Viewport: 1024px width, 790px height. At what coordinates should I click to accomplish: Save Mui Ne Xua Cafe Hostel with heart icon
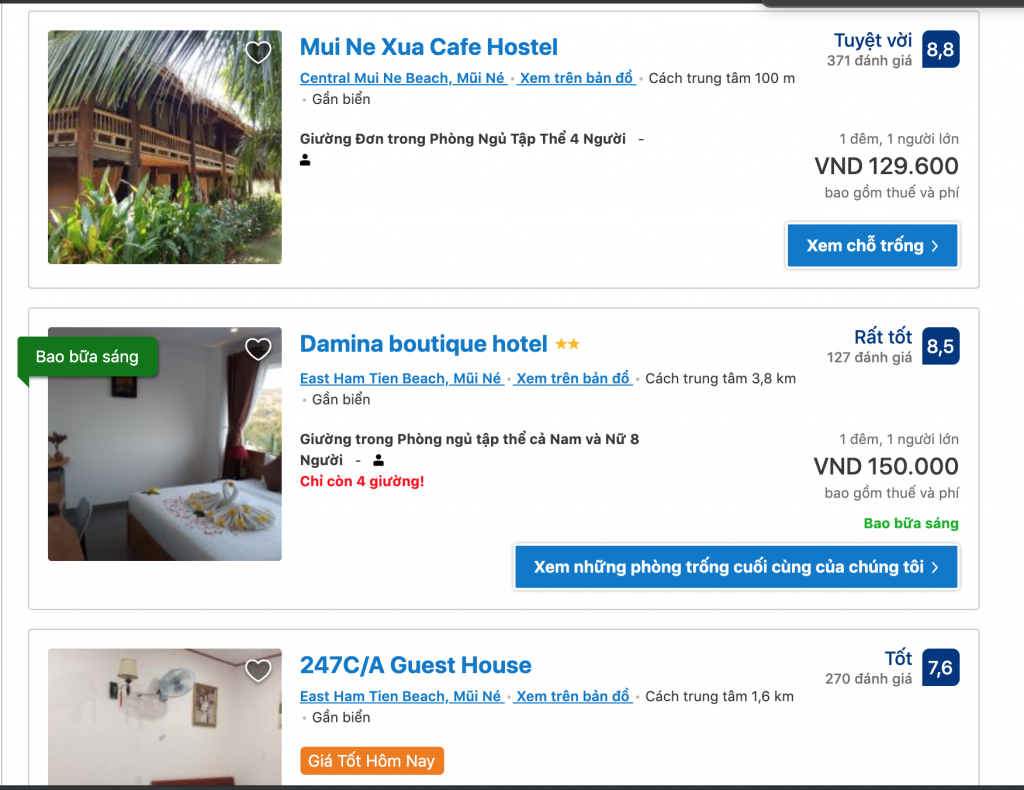pyautogui.click(x=258, y=52)
